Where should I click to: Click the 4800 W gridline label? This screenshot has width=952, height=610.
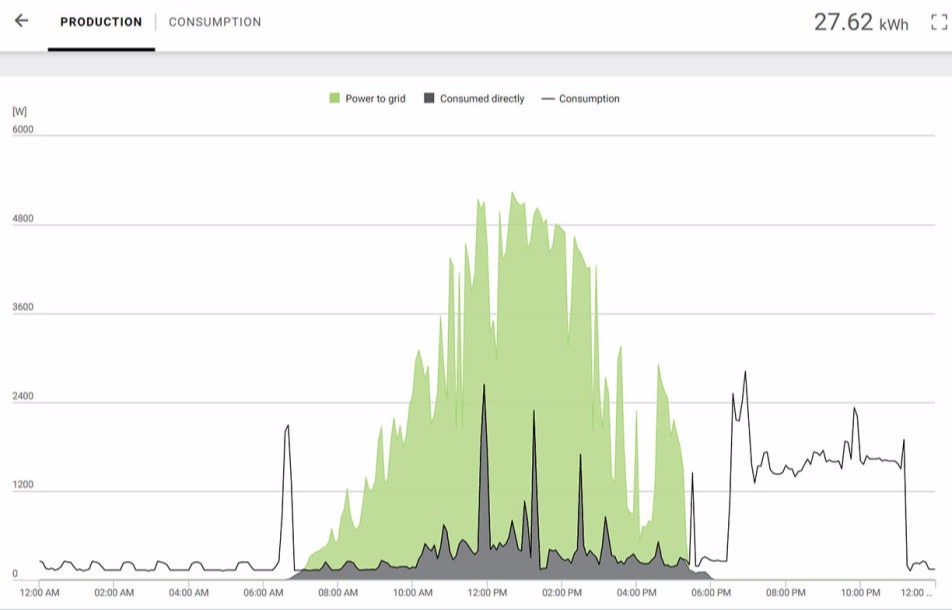(x=22, y=219)
